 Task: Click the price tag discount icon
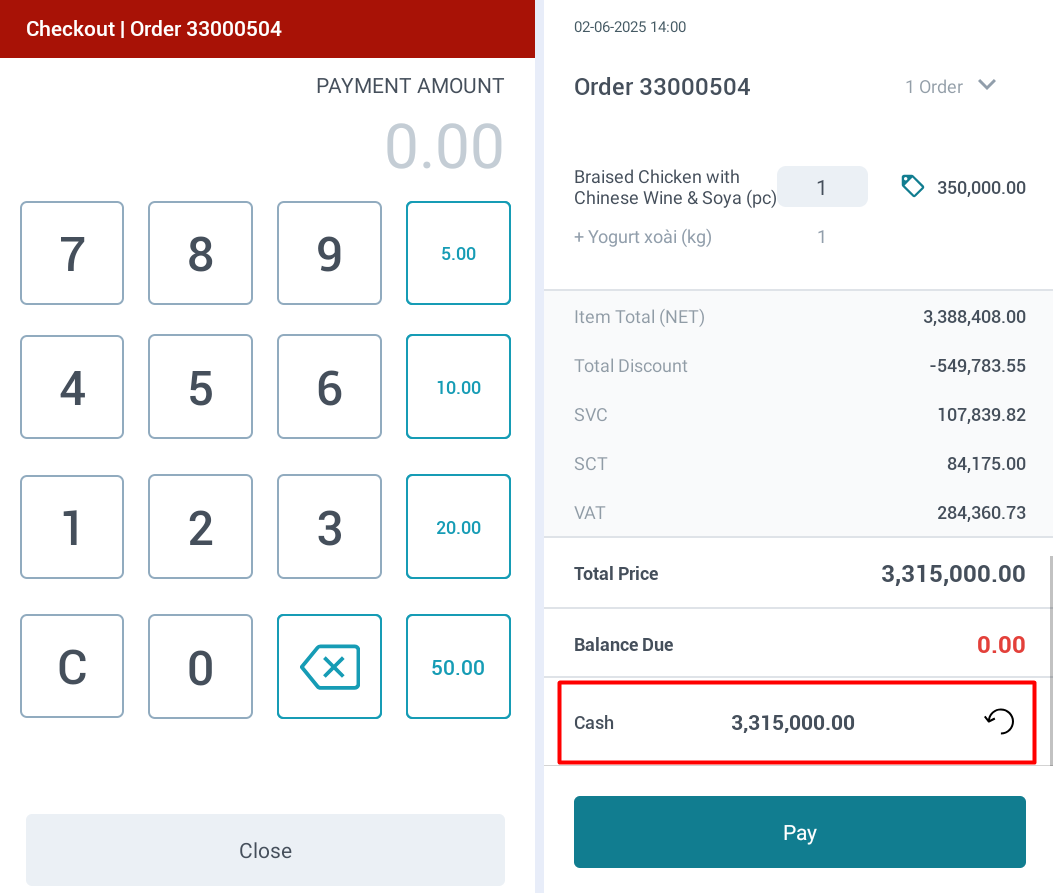click(912, 186)
